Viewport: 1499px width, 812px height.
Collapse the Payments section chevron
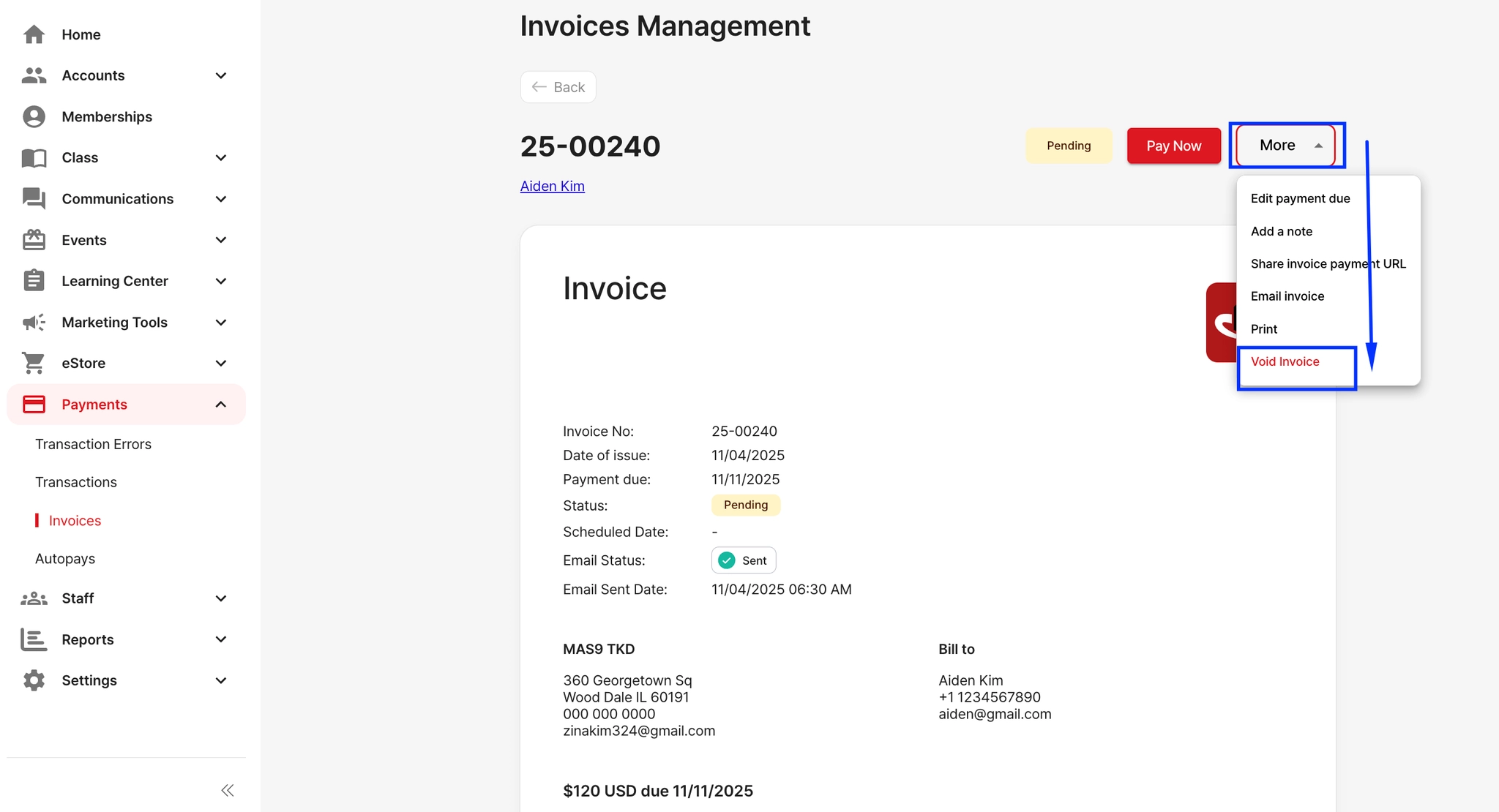(x=221, y=405)
